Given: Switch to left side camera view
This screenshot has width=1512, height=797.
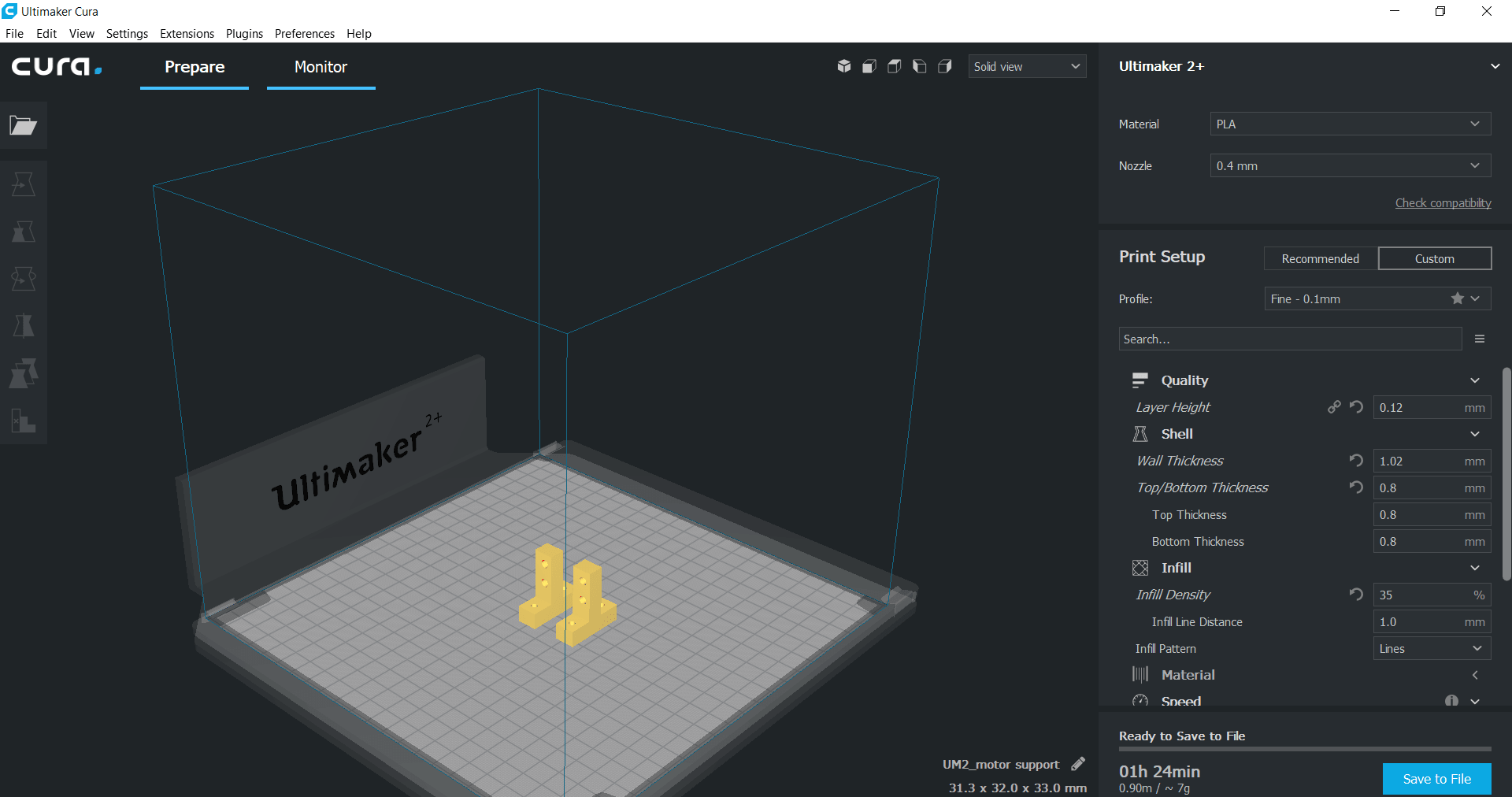Looking at the screenshot, I should (x=920, y=66).
